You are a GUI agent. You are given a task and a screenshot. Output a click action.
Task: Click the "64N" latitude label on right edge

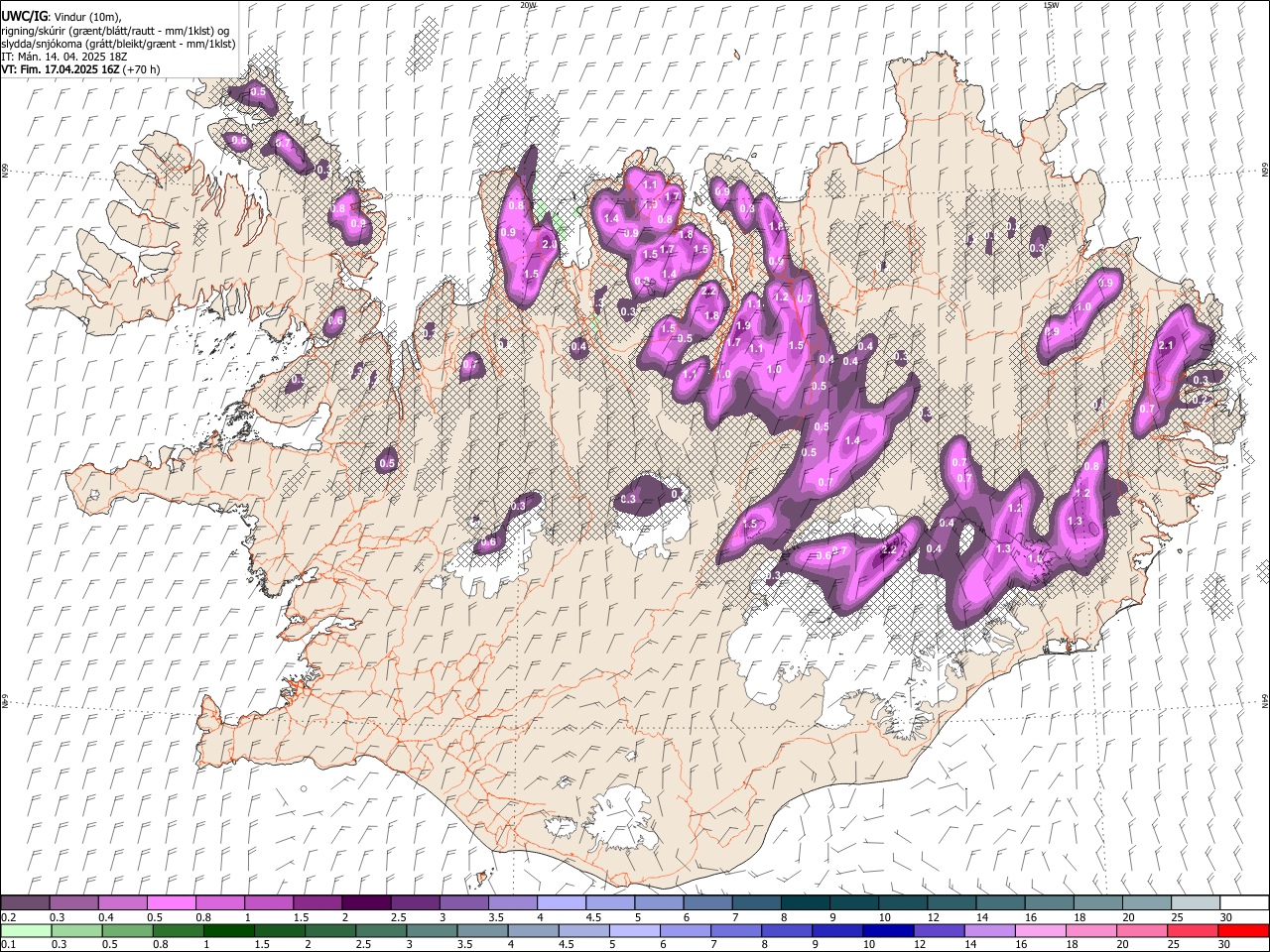pos(1265,699)
